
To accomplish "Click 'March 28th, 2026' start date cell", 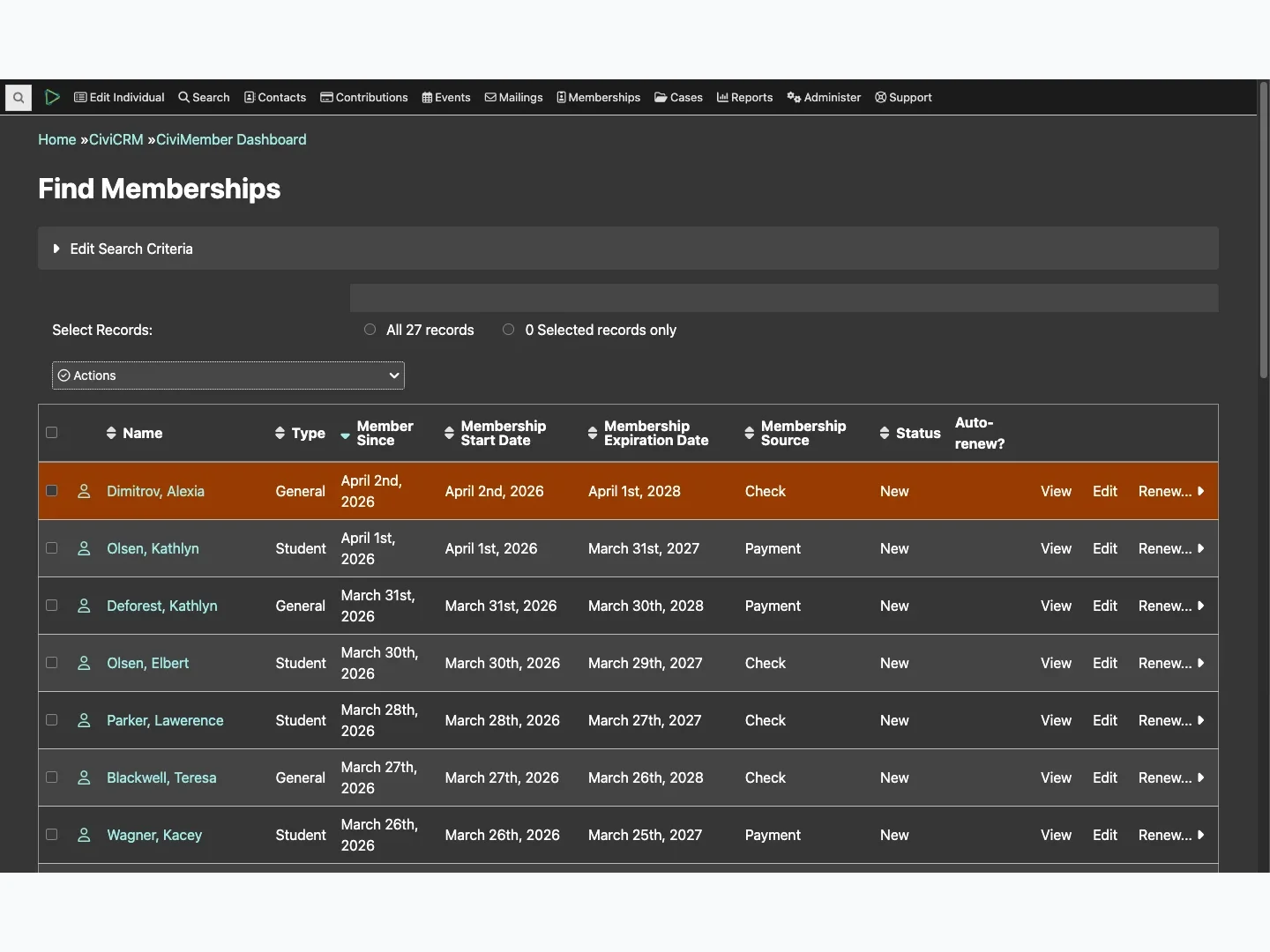I will 502,720.
